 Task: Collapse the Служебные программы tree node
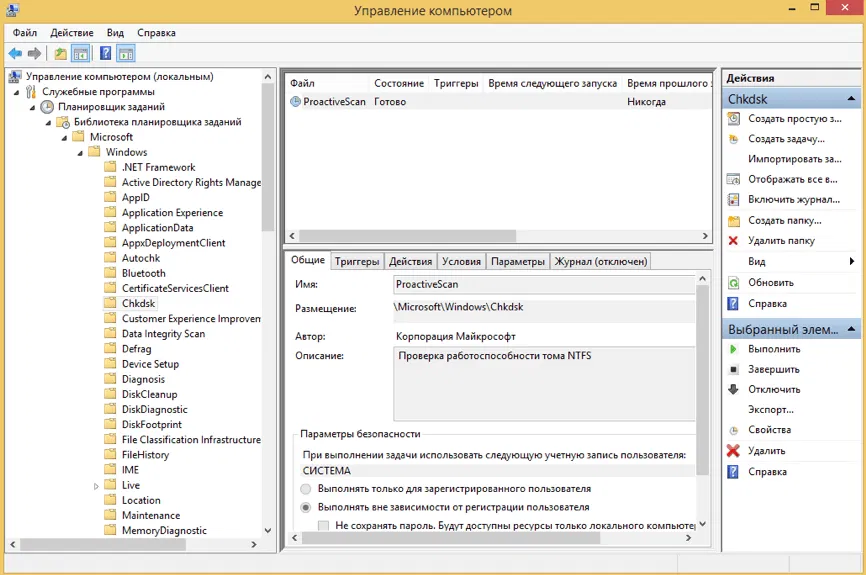click(17, 93)
